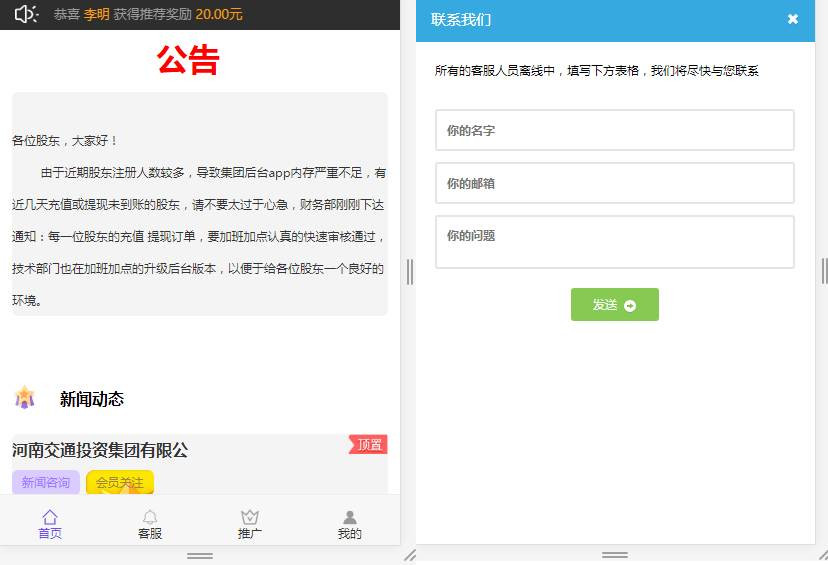Click the vertical divider handle between panes
828x565 pixels.
[410, 272]
